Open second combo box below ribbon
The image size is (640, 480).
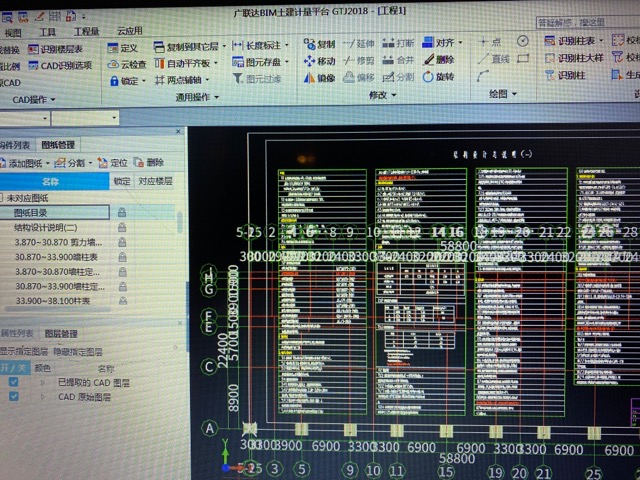(85, 118)
